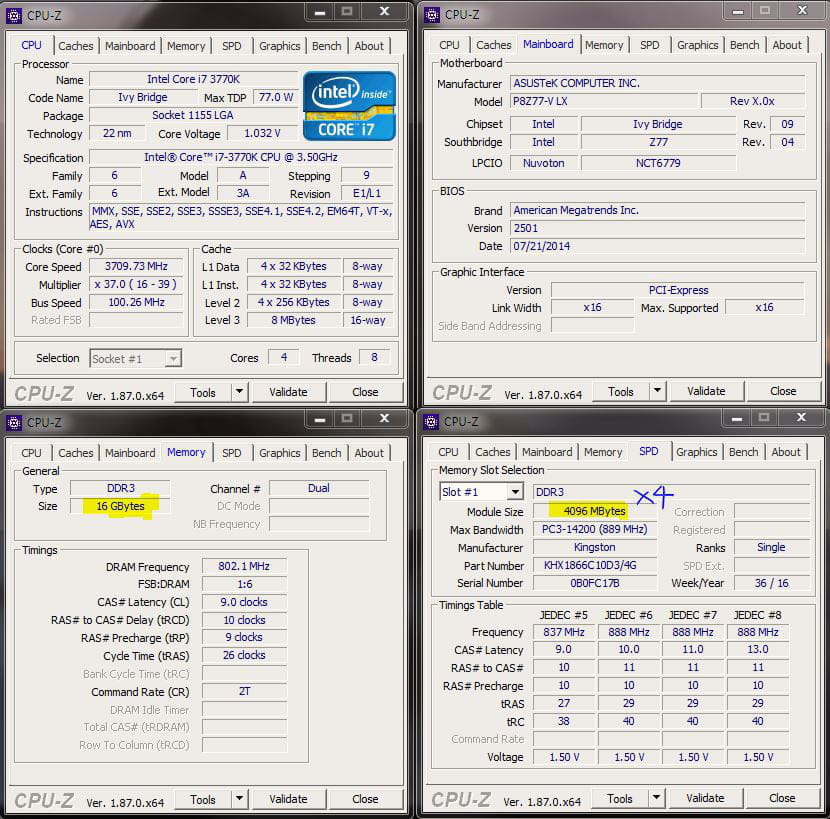
Task: Click Validate in the Mainboard window
Action: [706, 391]
